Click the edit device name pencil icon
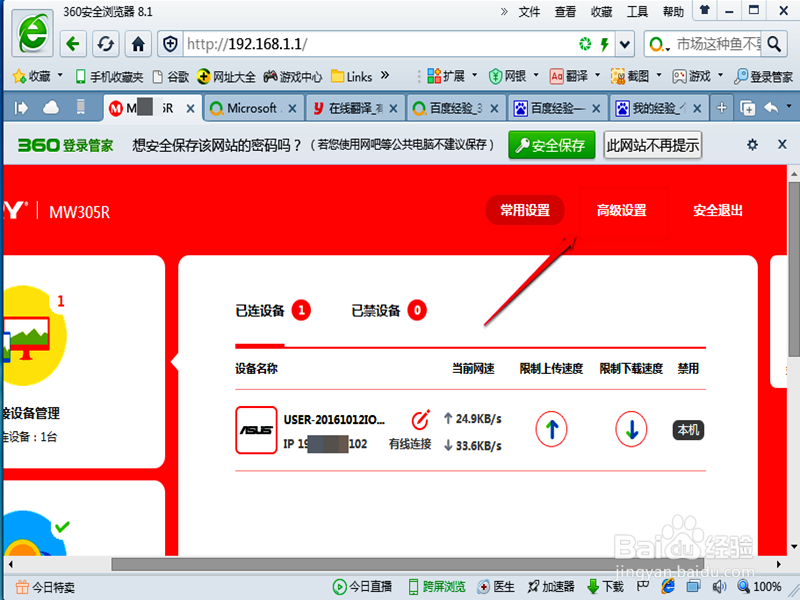Screen dimensions: 800x600 pyautogui.click(x=420, y=420)
